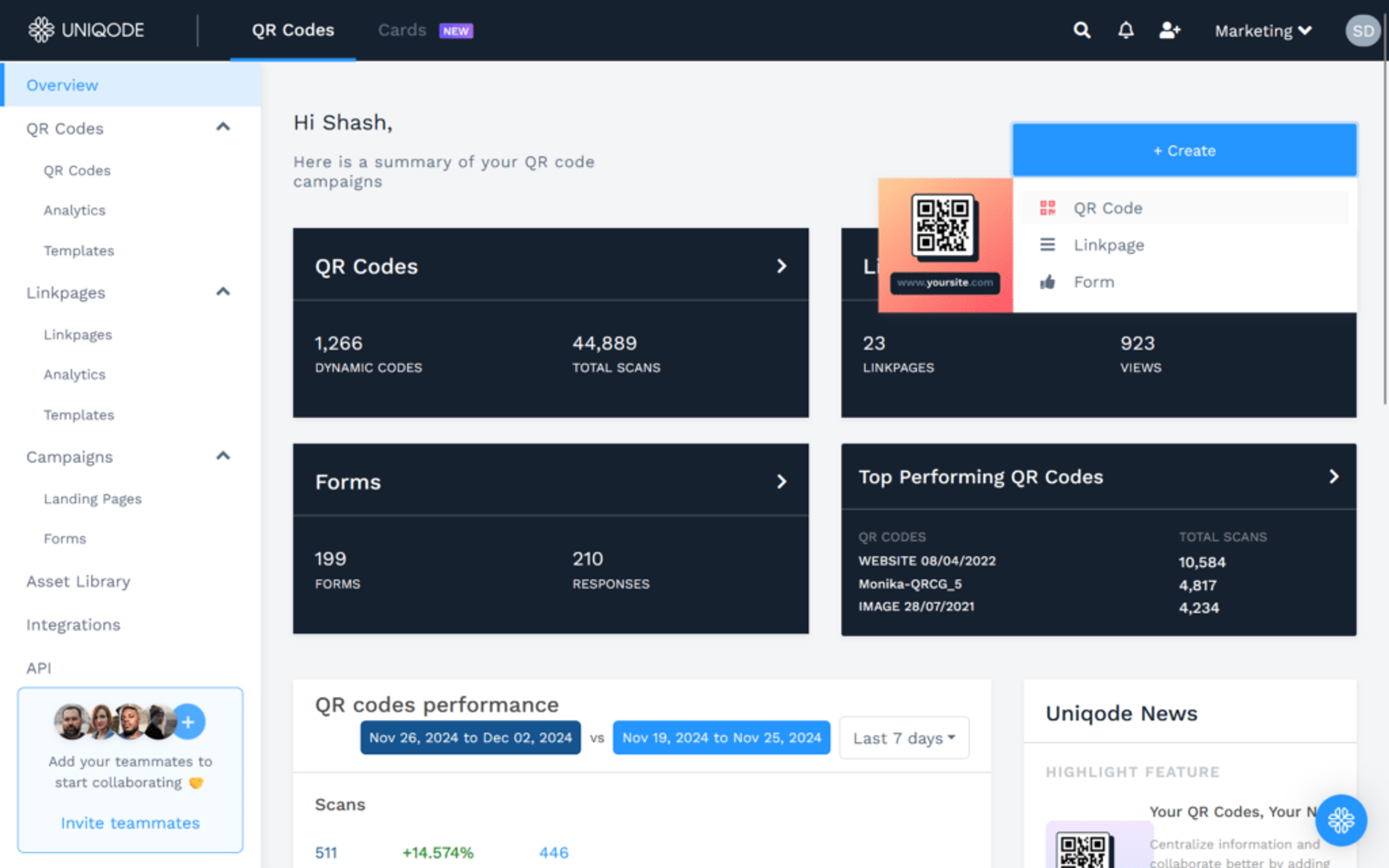
Task: Open the Marketing organization dropdown
Action: [1263, 30]
